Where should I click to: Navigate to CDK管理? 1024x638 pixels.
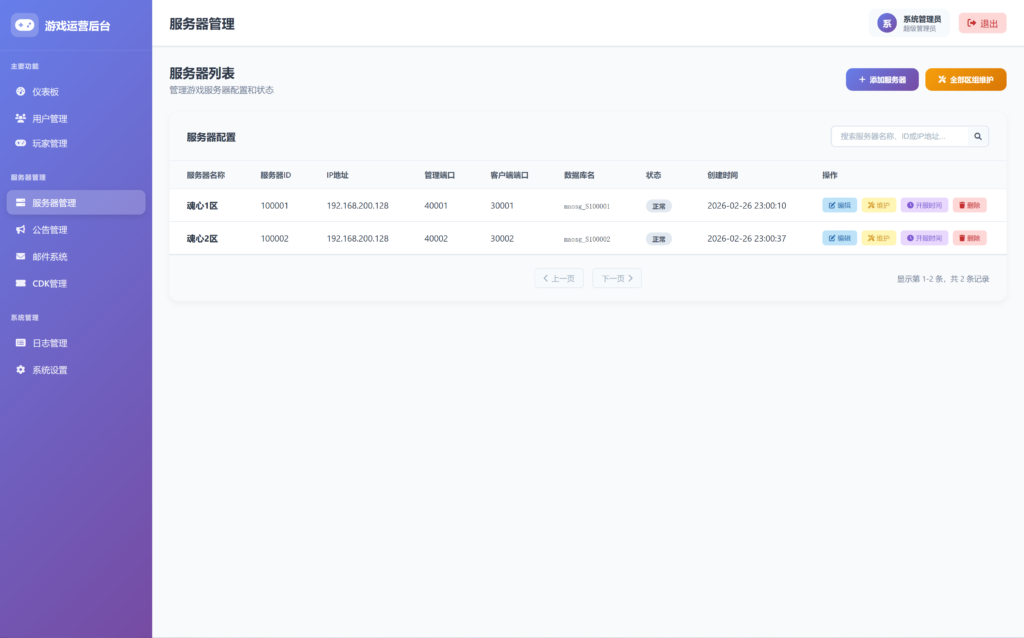click(49, 284)
